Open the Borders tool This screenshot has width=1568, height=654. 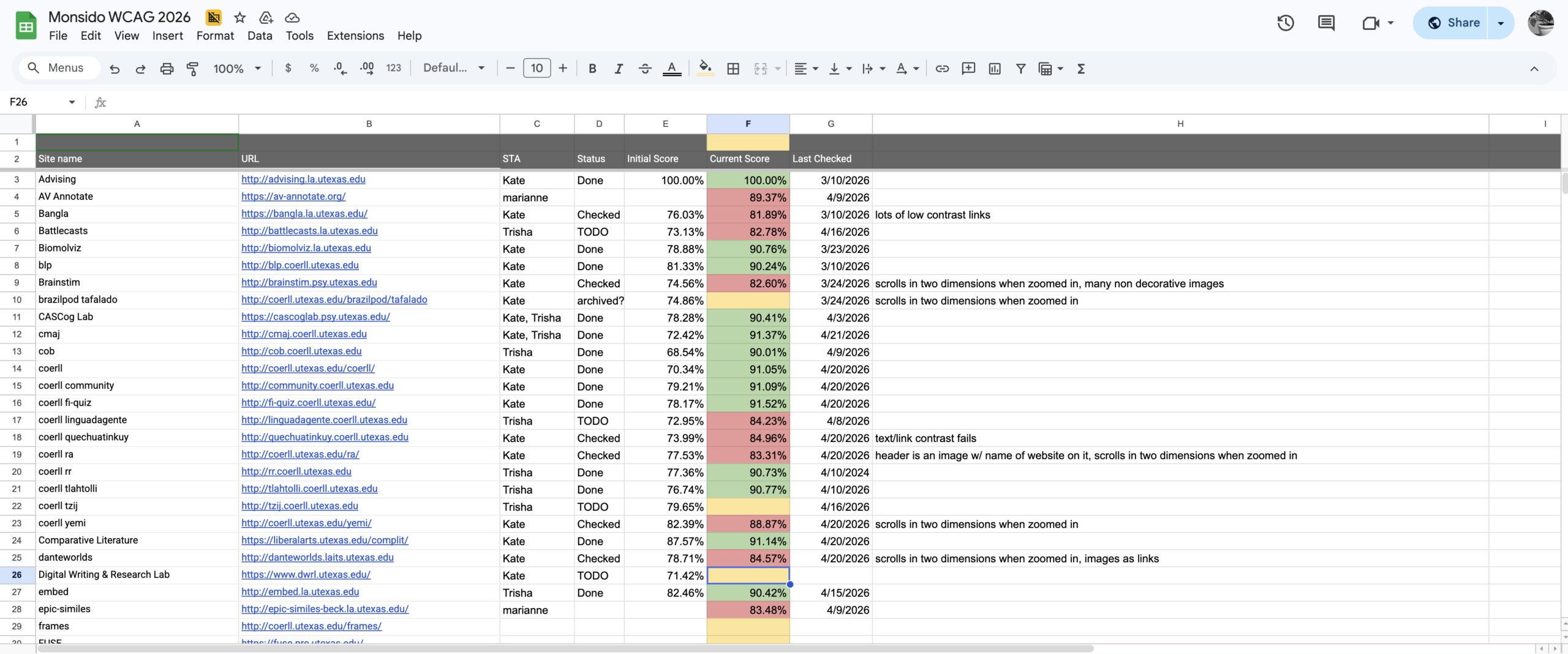(x=733, y=69)
